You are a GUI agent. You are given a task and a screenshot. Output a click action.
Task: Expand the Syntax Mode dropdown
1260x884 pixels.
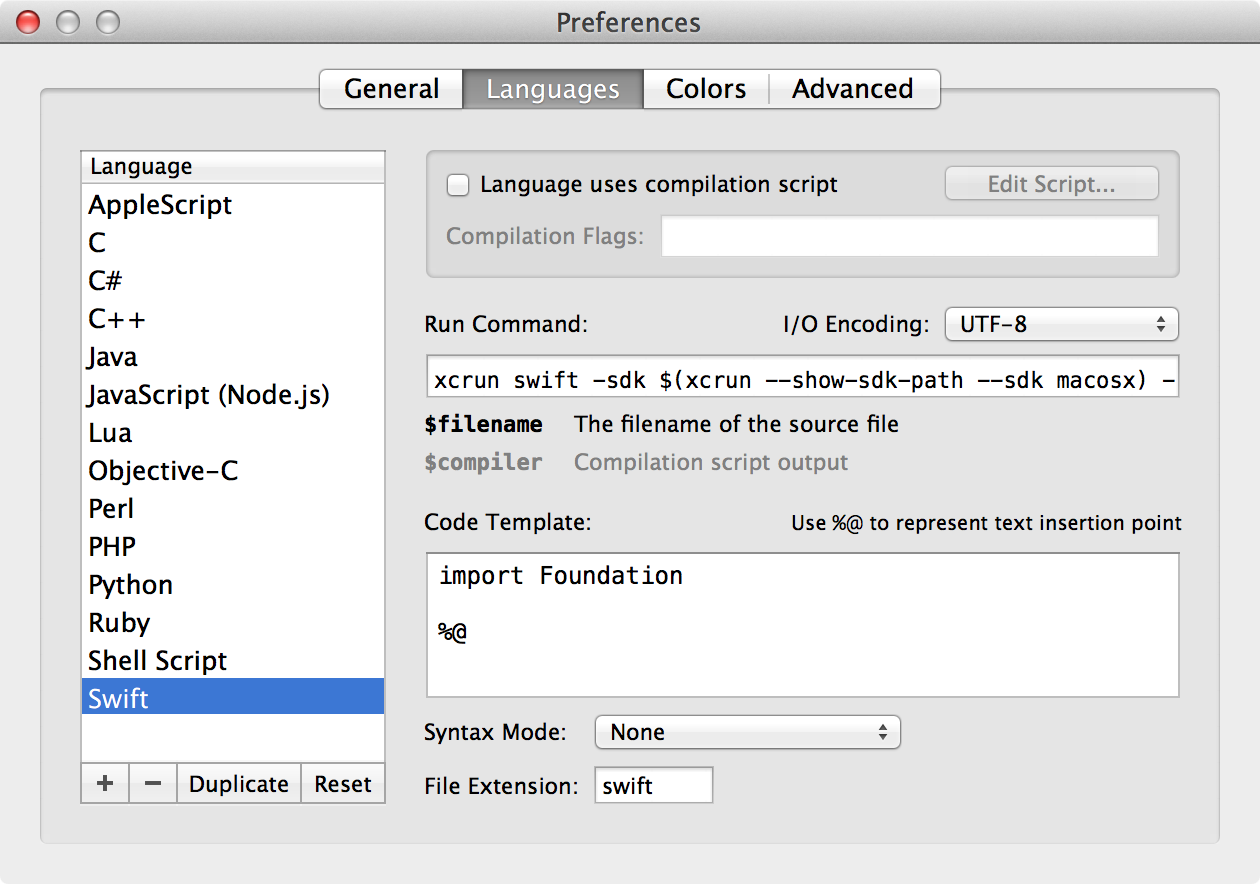click(747, 732)
